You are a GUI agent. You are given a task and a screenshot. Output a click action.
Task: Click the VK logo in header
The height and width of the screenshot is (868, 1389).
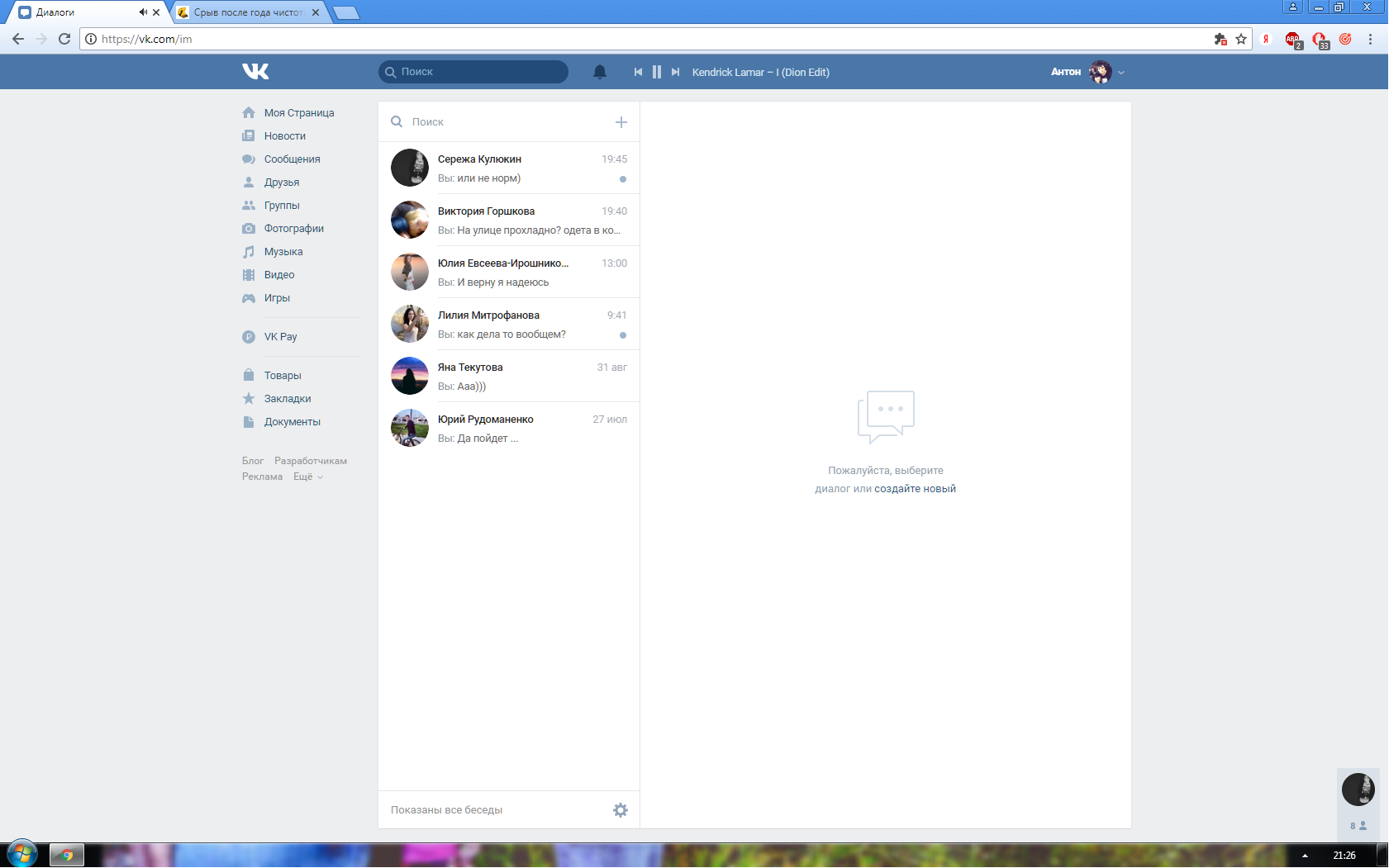click(255, 72)
